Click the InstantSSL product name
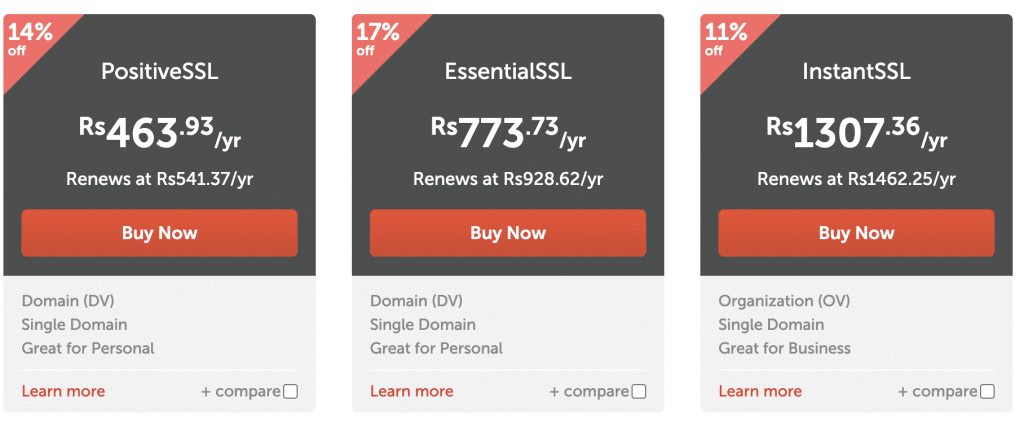The image size is (1024, 432). (x=856, y=72)
